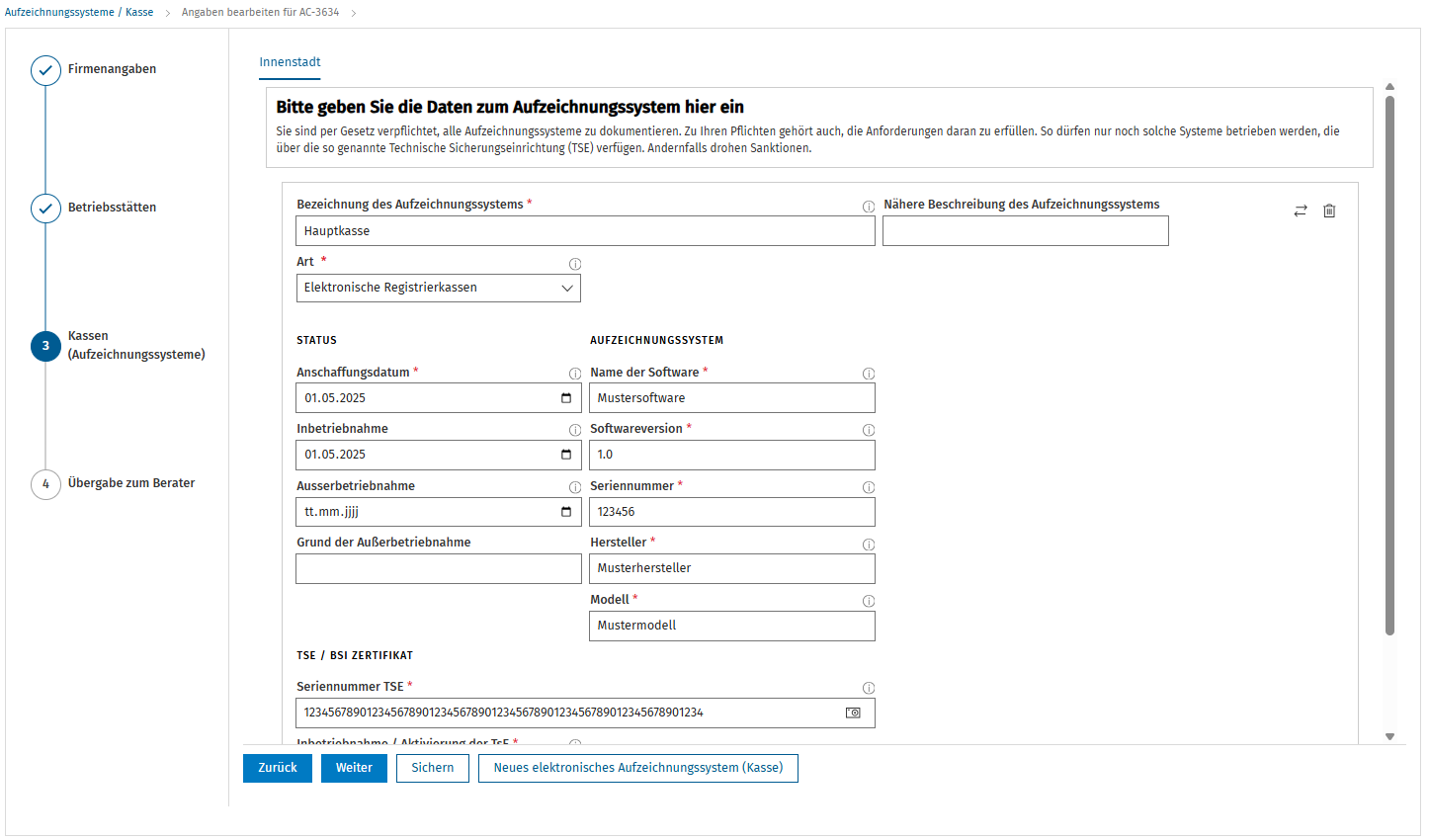The height and width of the screenshot is (840, 1429).
Task: Click the scrollbar down arrow
Action: (1389, 736)
